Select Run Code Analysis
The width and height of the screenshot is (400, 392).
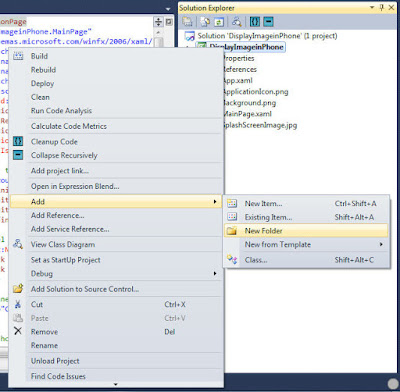116,111
